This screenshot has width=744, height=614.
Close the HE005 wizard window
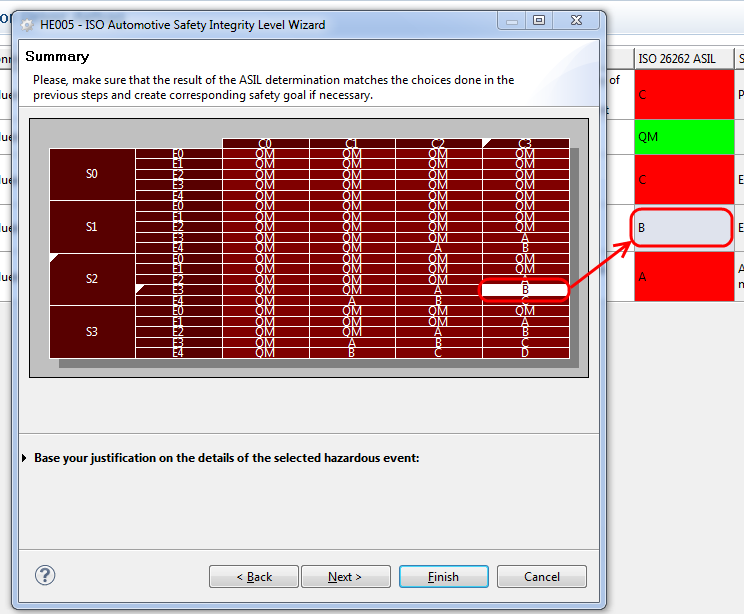576,20
